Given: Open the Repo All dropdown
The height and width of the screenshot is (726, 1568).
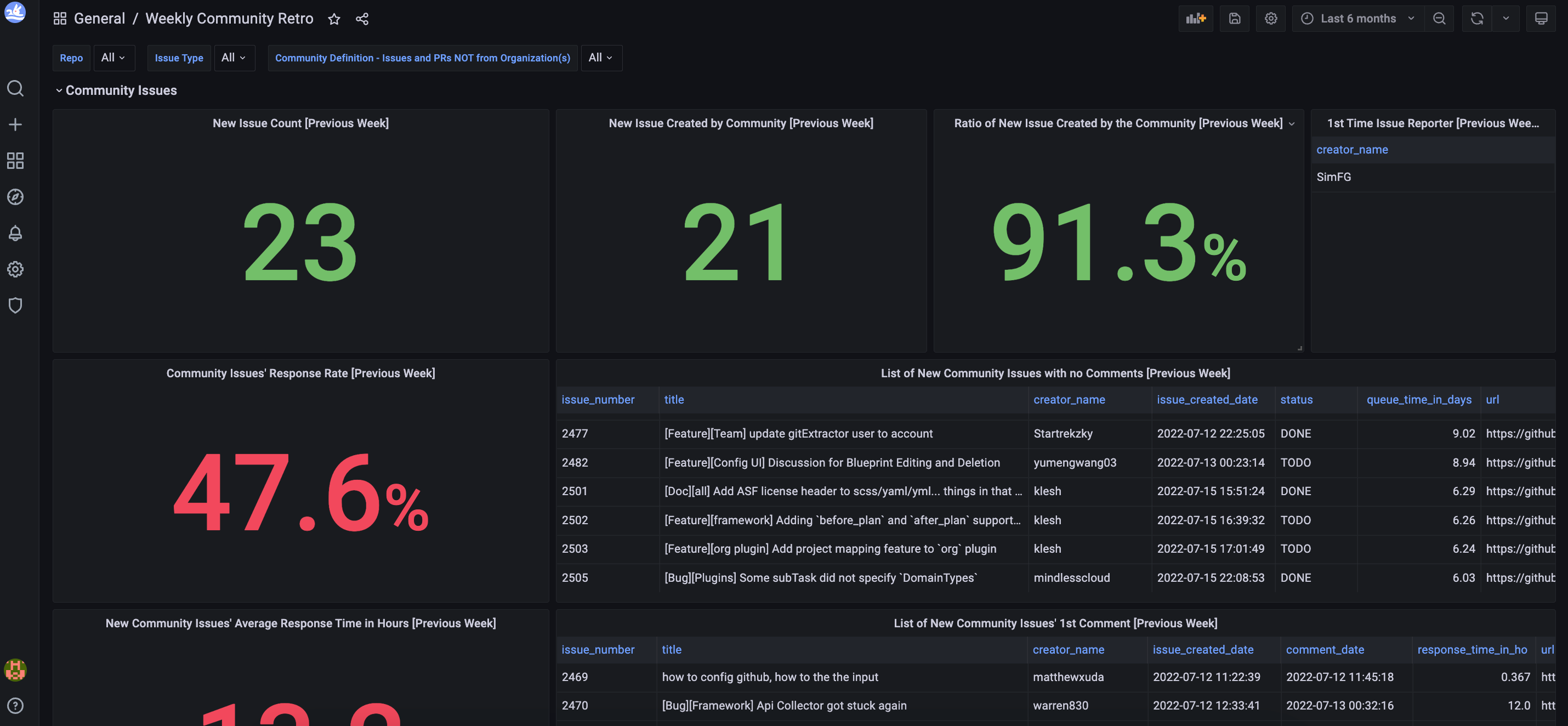Looking at the screenshot, I should (113, 58).
